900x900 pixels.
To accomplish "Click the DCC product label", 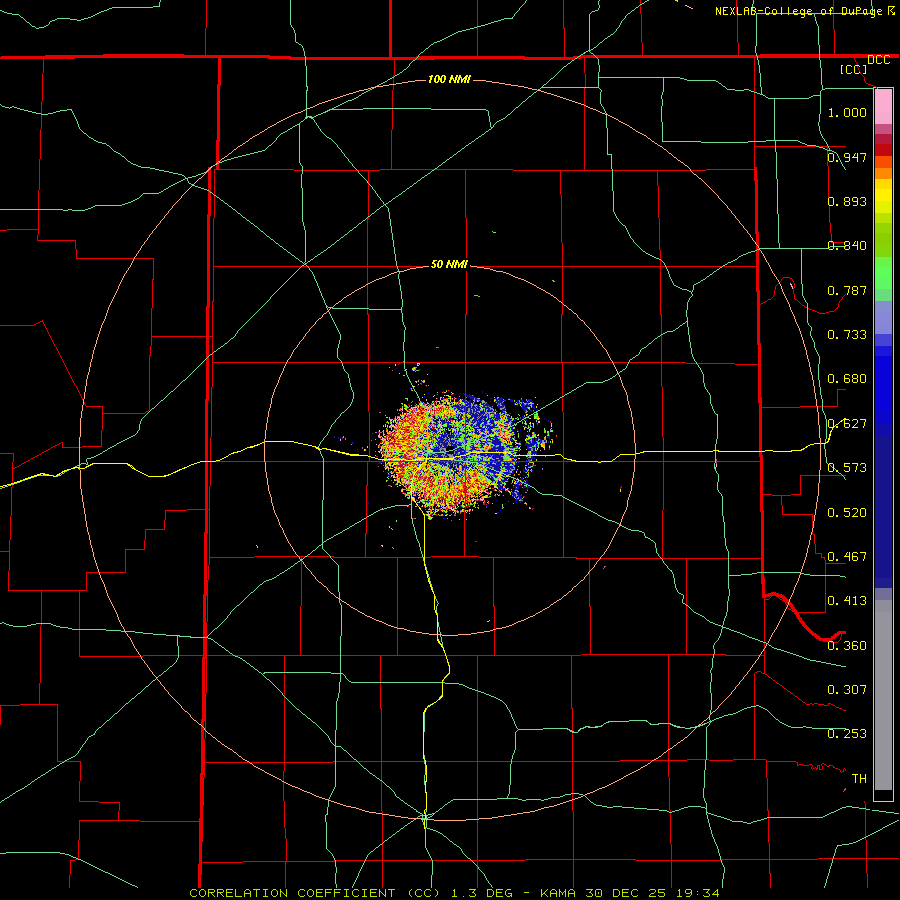I will (878, 60).
